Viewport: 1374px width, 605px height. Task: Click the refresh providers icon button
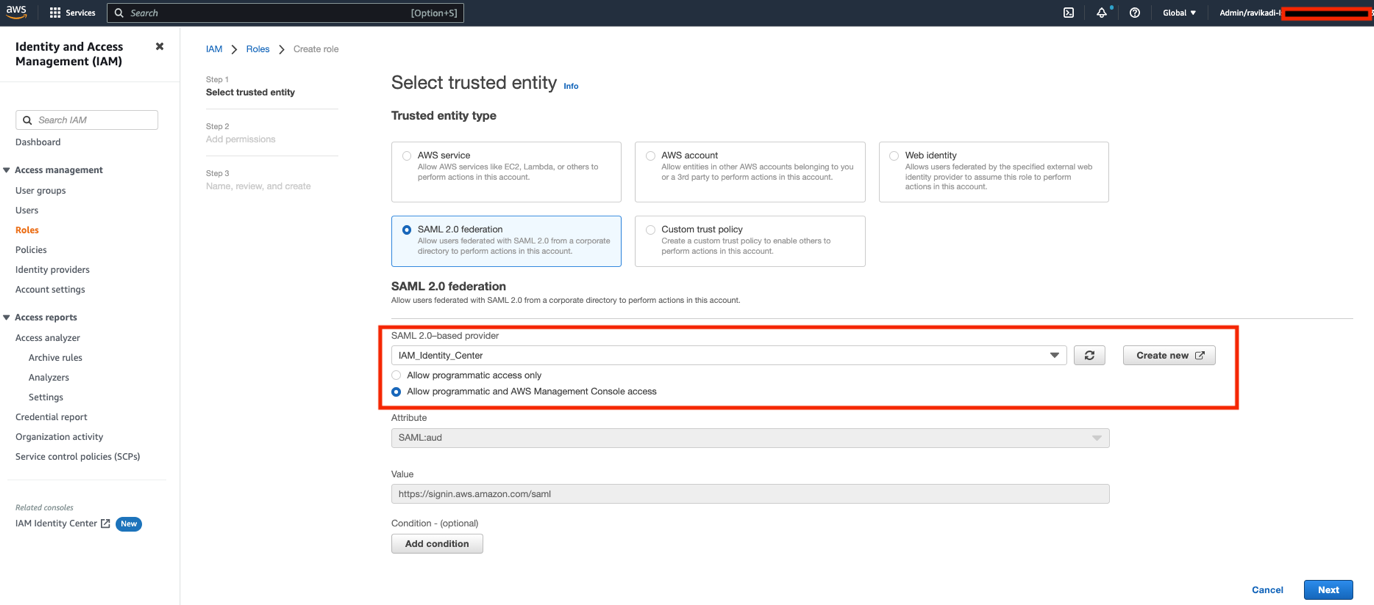[1089, 355]
